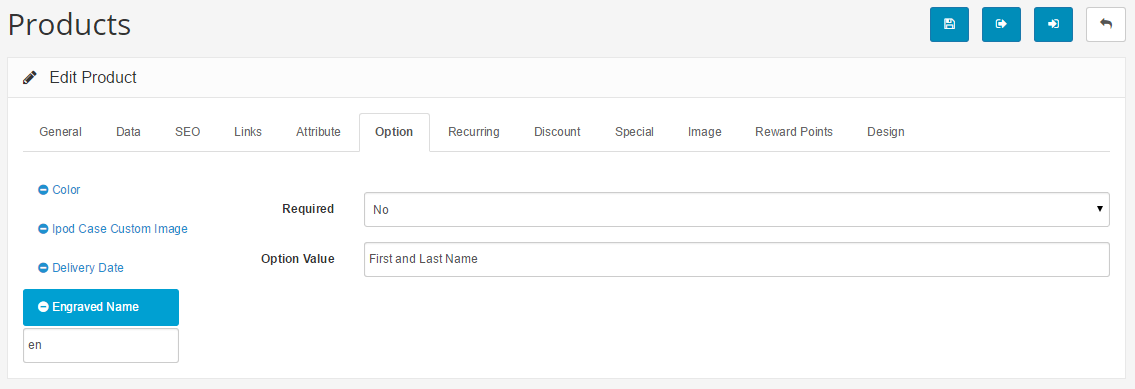Remove Color option via its minus icon

point(43,190)
